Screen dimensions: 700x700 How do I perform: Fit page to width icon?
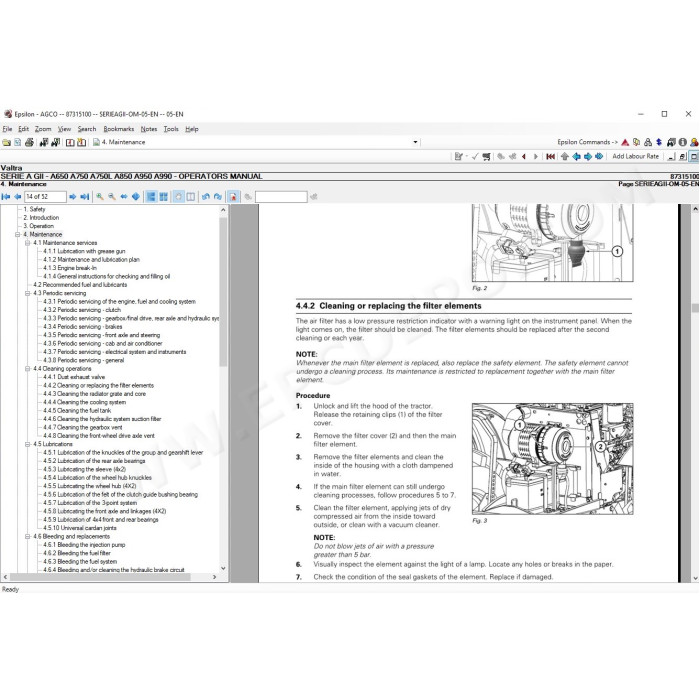[x=124, y=197]
